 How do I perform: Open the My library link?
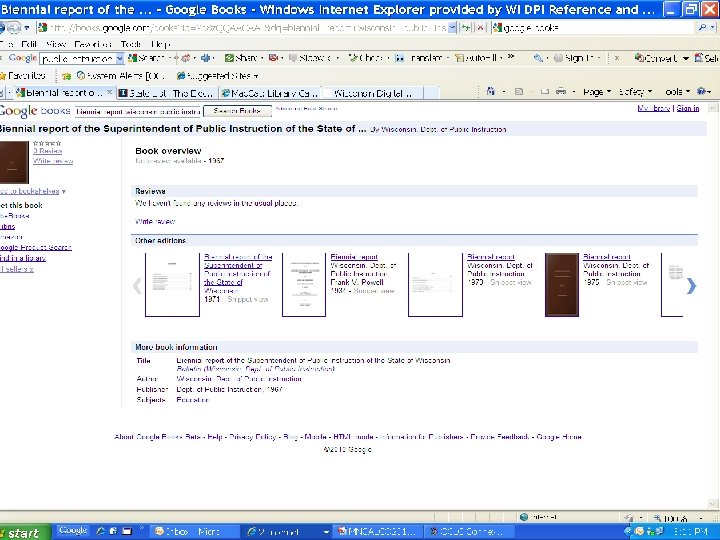click(x=653, y=108)
